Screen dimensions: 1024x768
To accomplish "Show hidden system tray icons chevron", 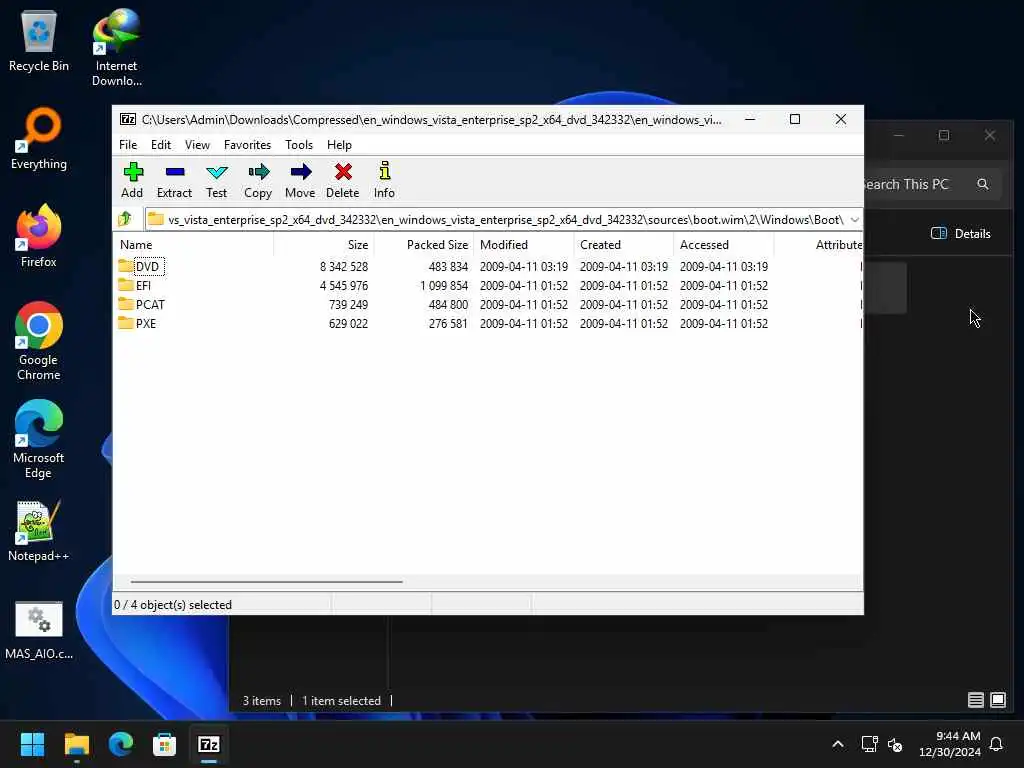I will click(838, 744).
